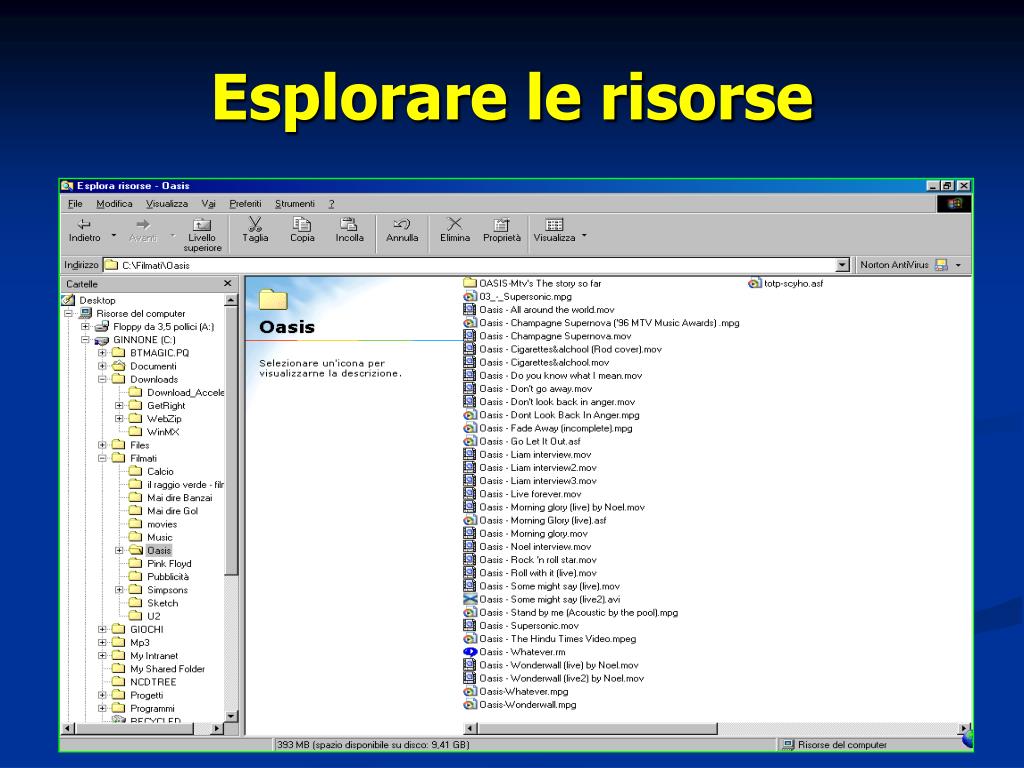Click the address field C:\Filmati\Oasis

(470, 265)
